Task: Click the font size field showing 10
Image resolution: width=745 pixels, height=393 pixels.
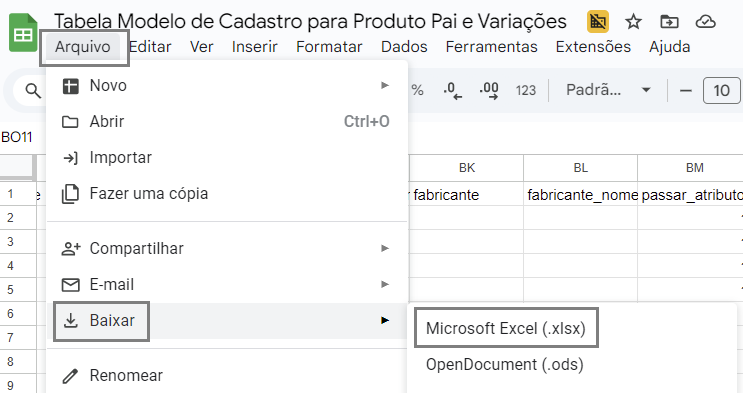Action: point(721,90)
